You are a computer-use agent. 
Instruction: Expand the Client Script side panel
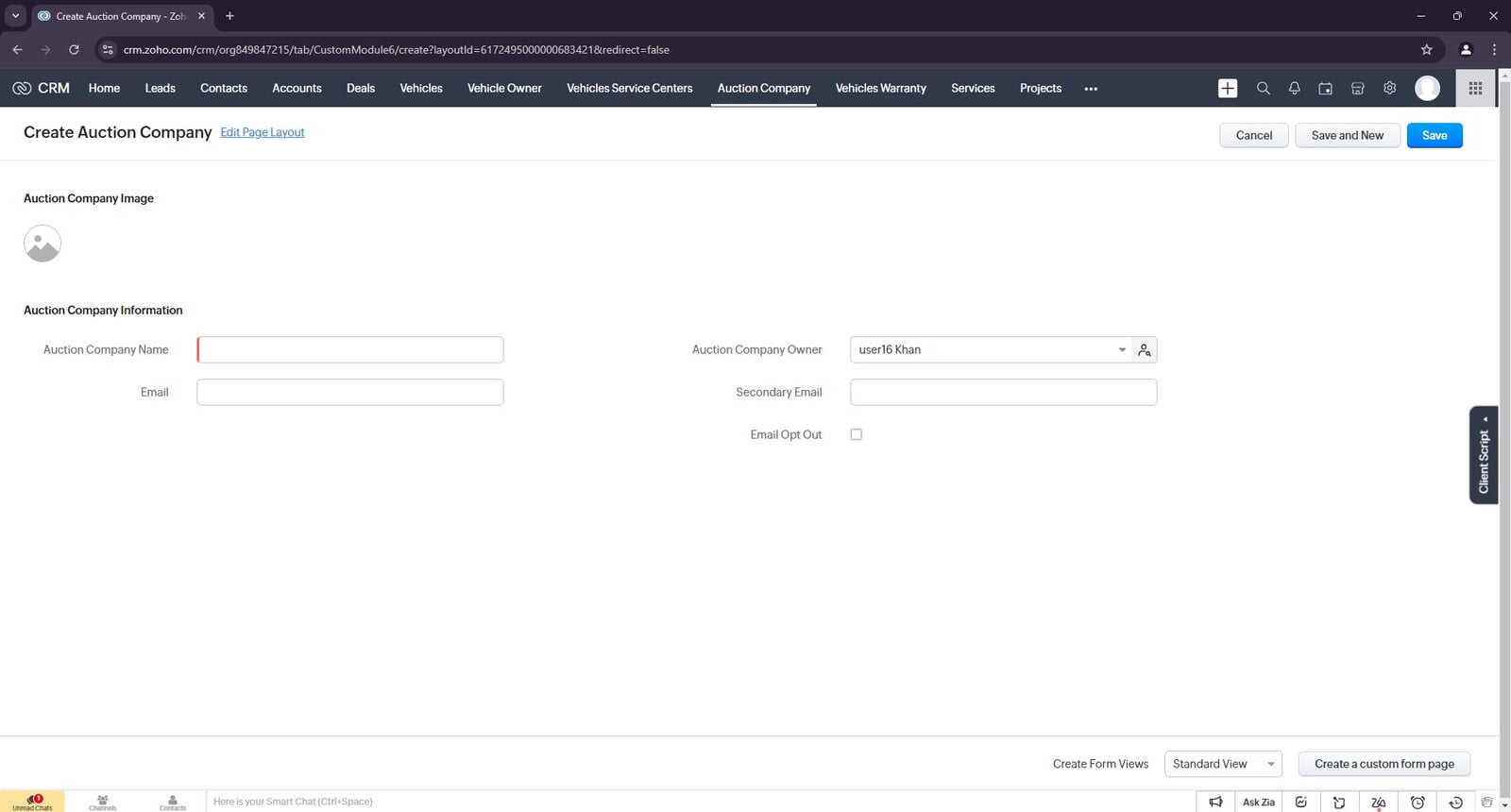(x=1484, y=455)
